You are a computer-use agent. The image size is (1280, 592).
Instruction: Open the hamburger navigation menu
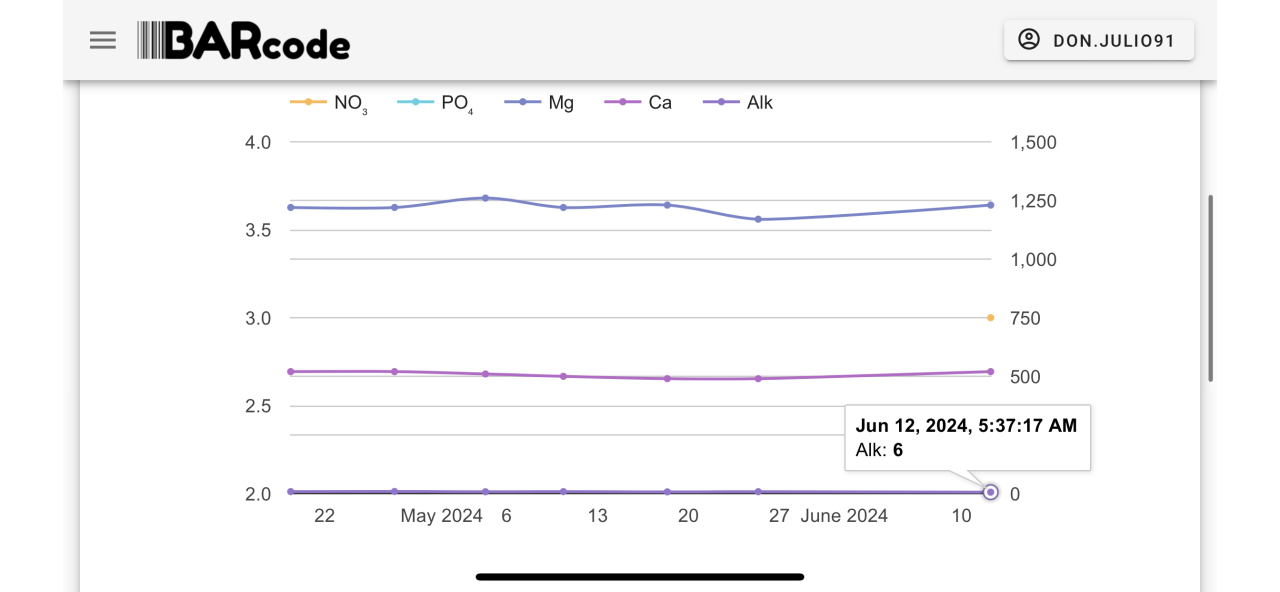(x=103, y=40)
